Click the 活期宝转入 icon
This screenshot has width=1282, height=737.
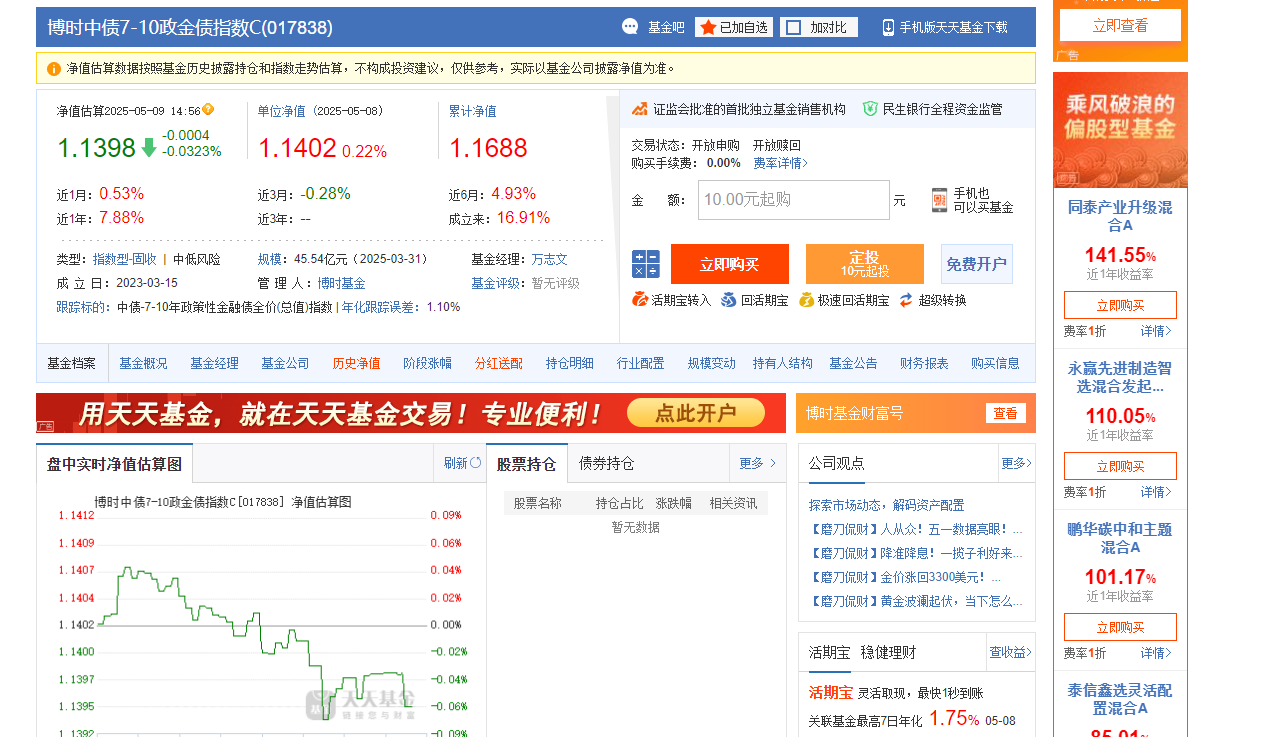point(640,299)
